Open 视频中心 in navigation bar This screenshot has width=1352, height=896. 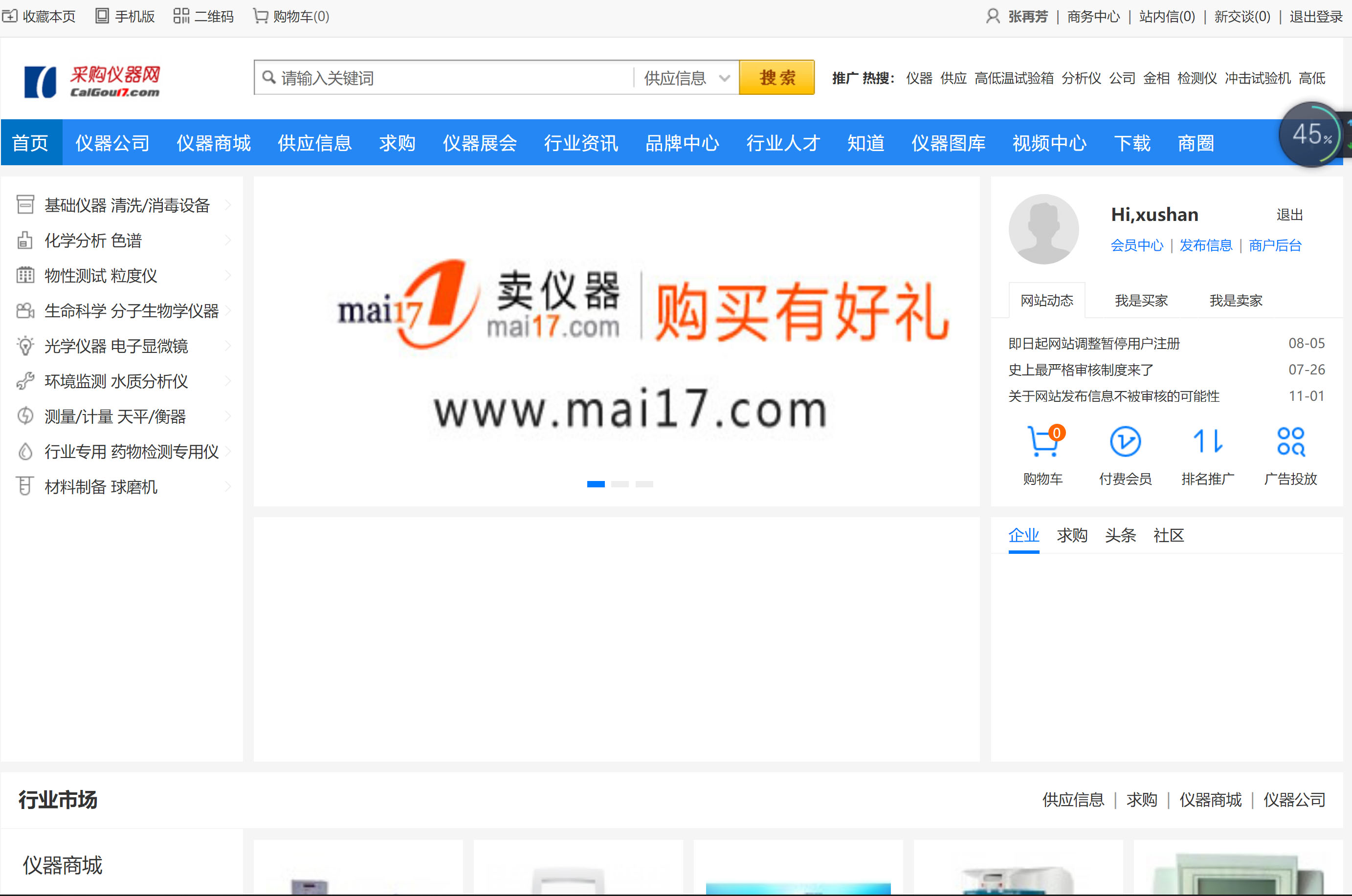1050,142
